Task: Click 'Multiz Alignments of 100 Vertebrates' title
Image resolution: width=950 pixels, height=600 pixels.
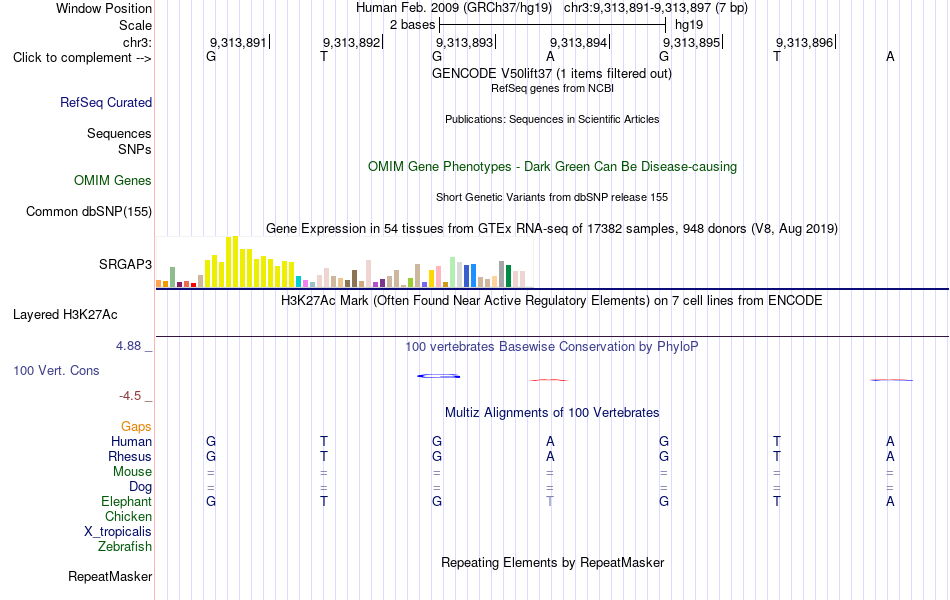Action: click(x=552, y=413)
